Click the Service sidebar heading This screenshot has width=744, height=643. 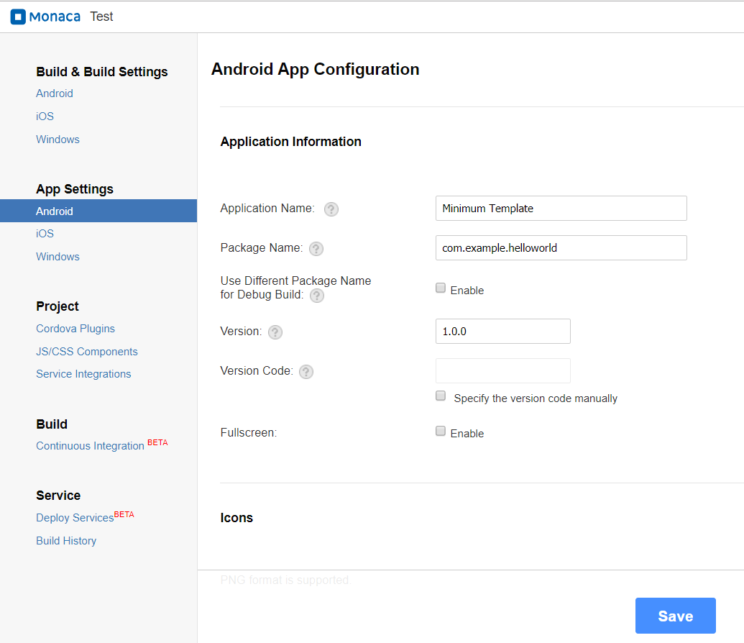(58, 495)
